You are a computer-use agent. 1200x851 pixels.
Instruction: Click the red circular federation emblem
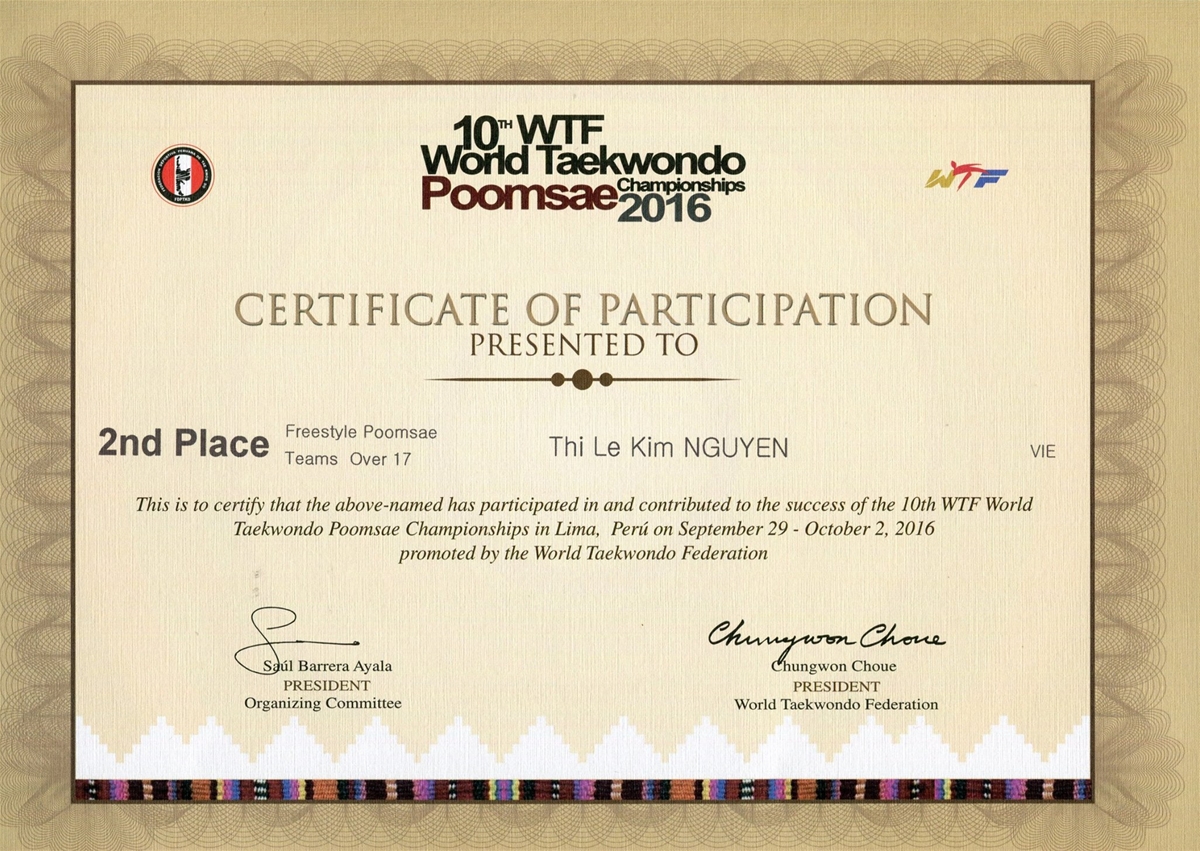[182, 176]
